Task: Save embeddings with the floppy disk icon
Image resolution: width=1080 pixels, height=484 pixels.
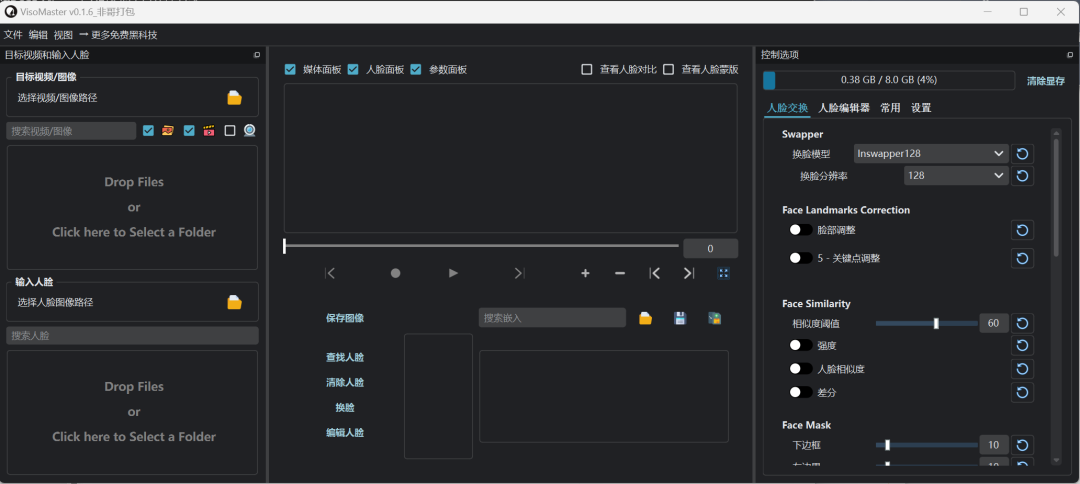Action: coord(680,318)
